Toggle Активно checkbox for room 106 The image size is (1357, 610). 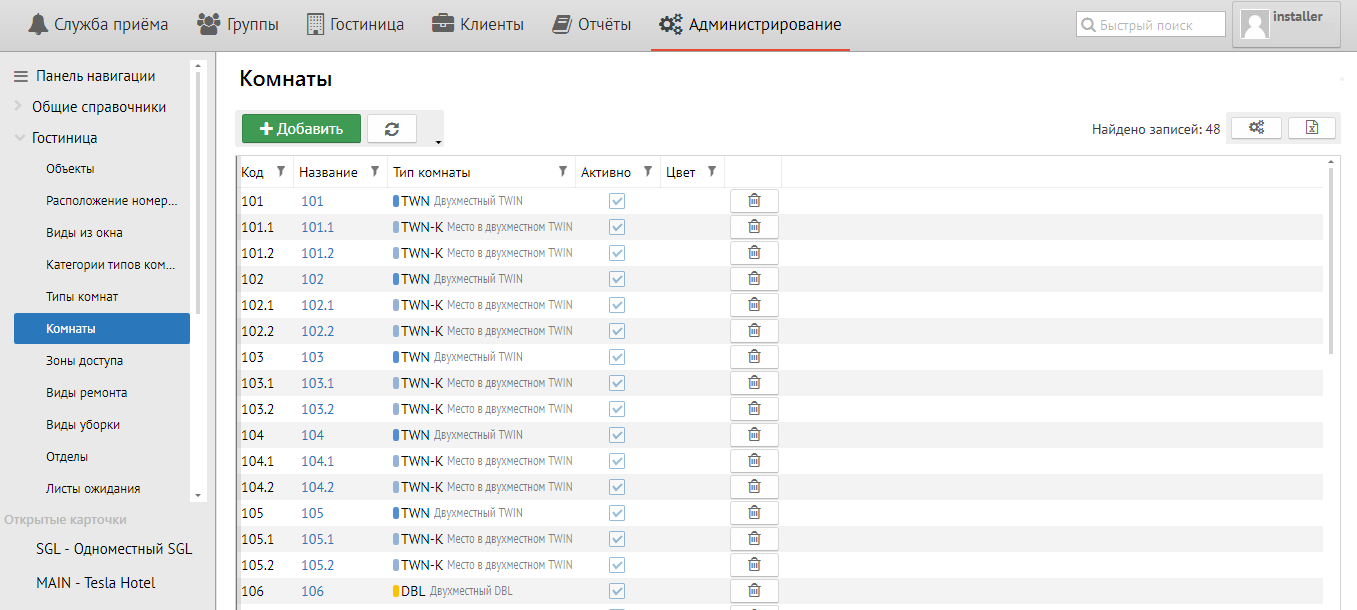(x=617, y=591)
